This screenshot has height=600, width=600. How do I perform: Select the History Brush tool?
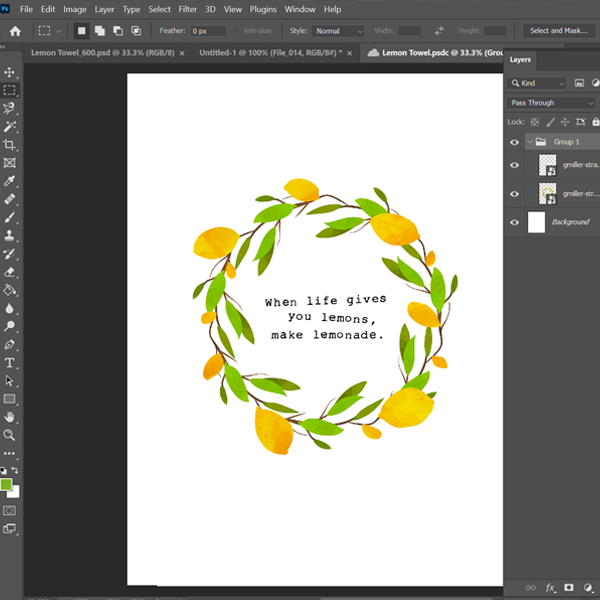pyautogui.click(x=10, y=254)
